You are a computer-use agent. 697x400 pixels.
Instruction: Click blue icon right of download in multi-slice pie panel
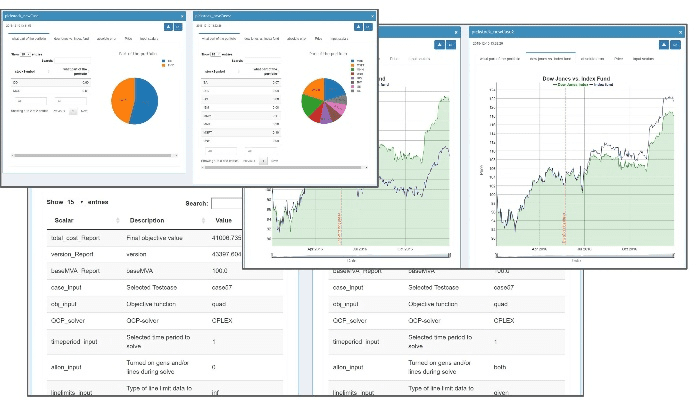[369, 27]
